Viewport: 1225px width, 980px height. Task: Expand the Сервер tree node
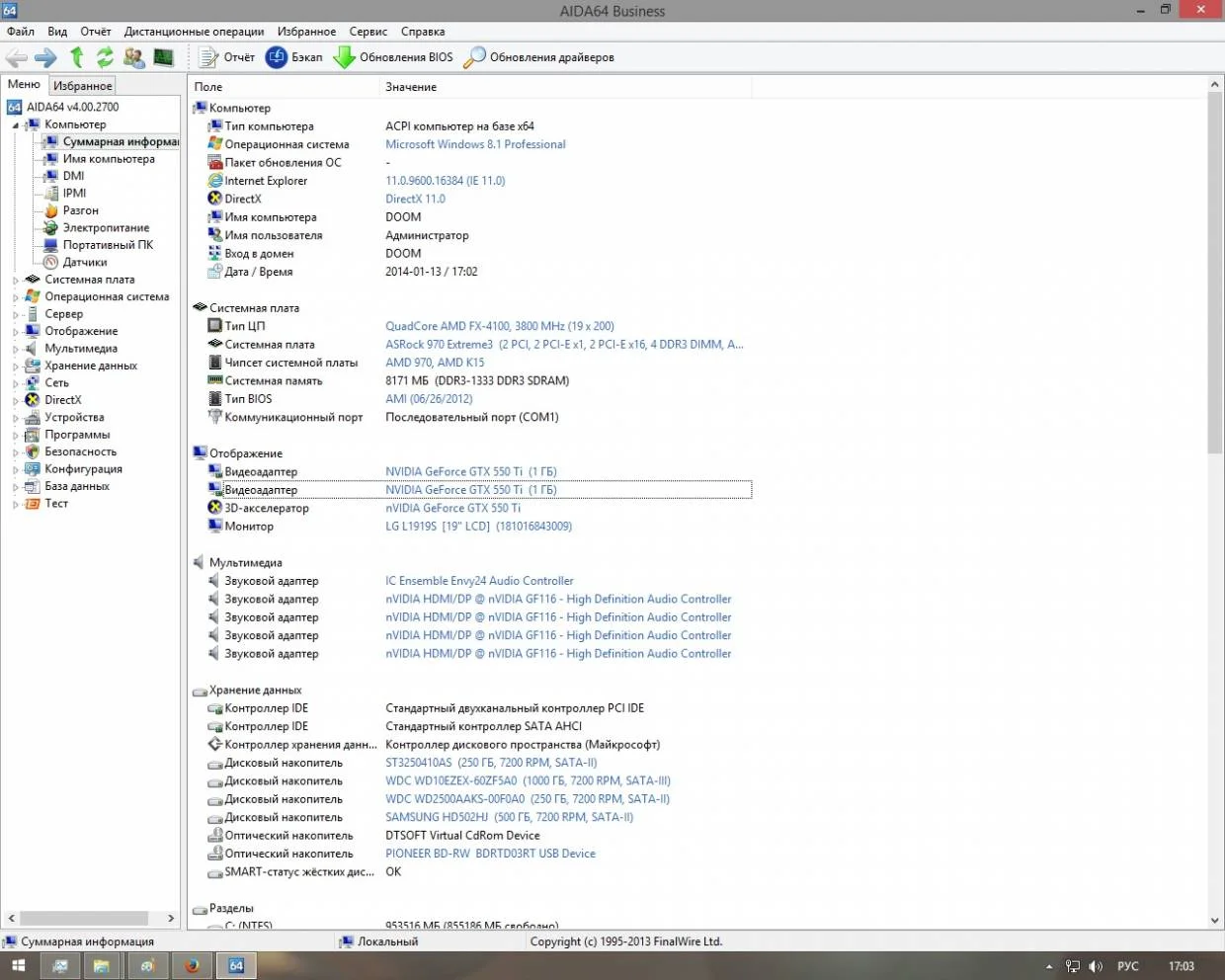(15, 315)
